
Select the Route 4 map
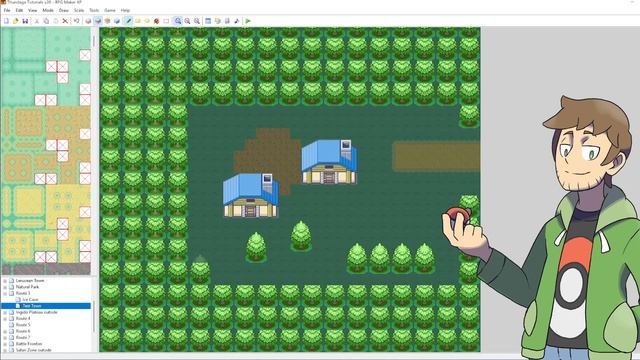click(x=23, y=318)
